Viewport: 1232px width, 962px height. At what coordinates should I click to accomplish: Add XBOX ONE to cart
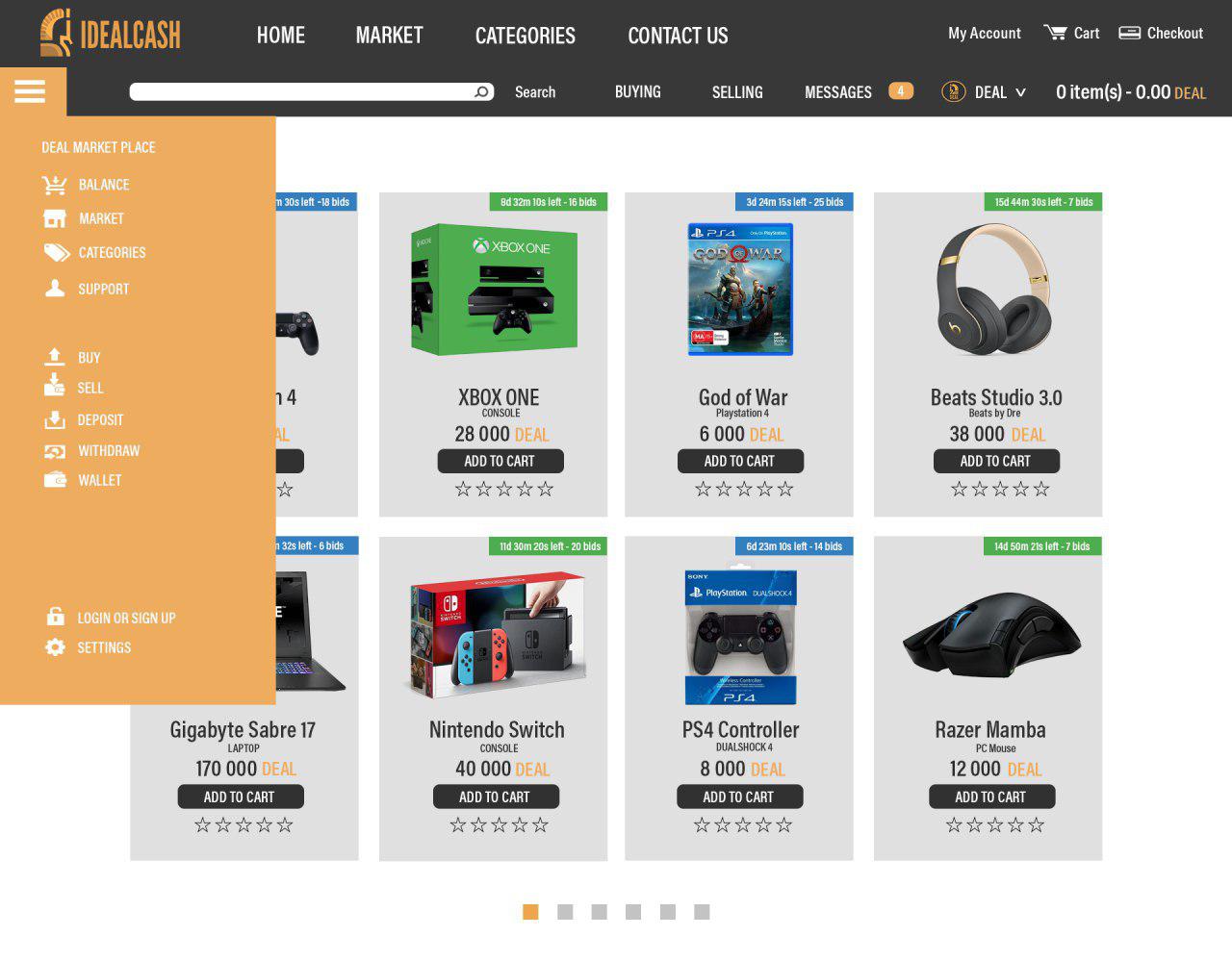tap(500, 461)
